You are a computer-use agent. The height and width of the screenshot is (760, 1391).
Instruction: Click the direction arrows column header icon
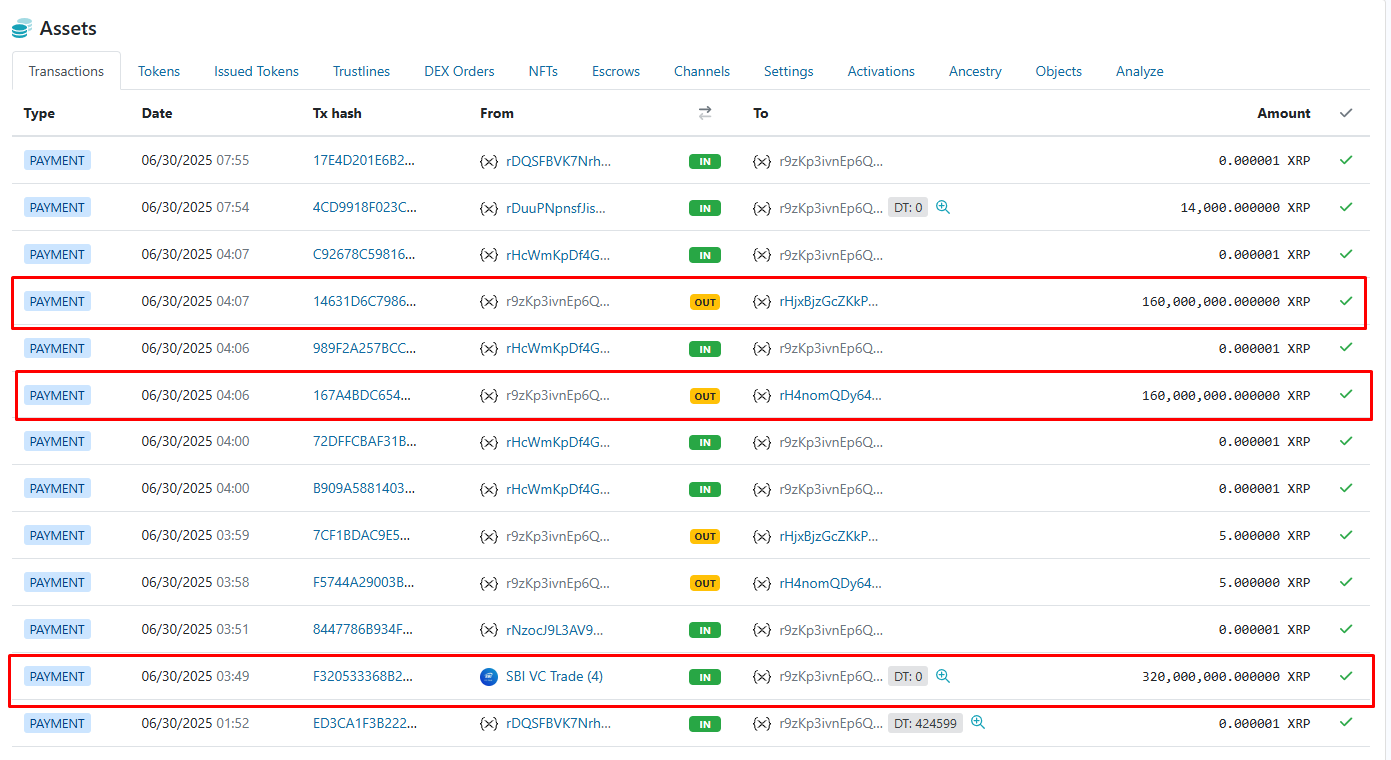click(705, 113)
